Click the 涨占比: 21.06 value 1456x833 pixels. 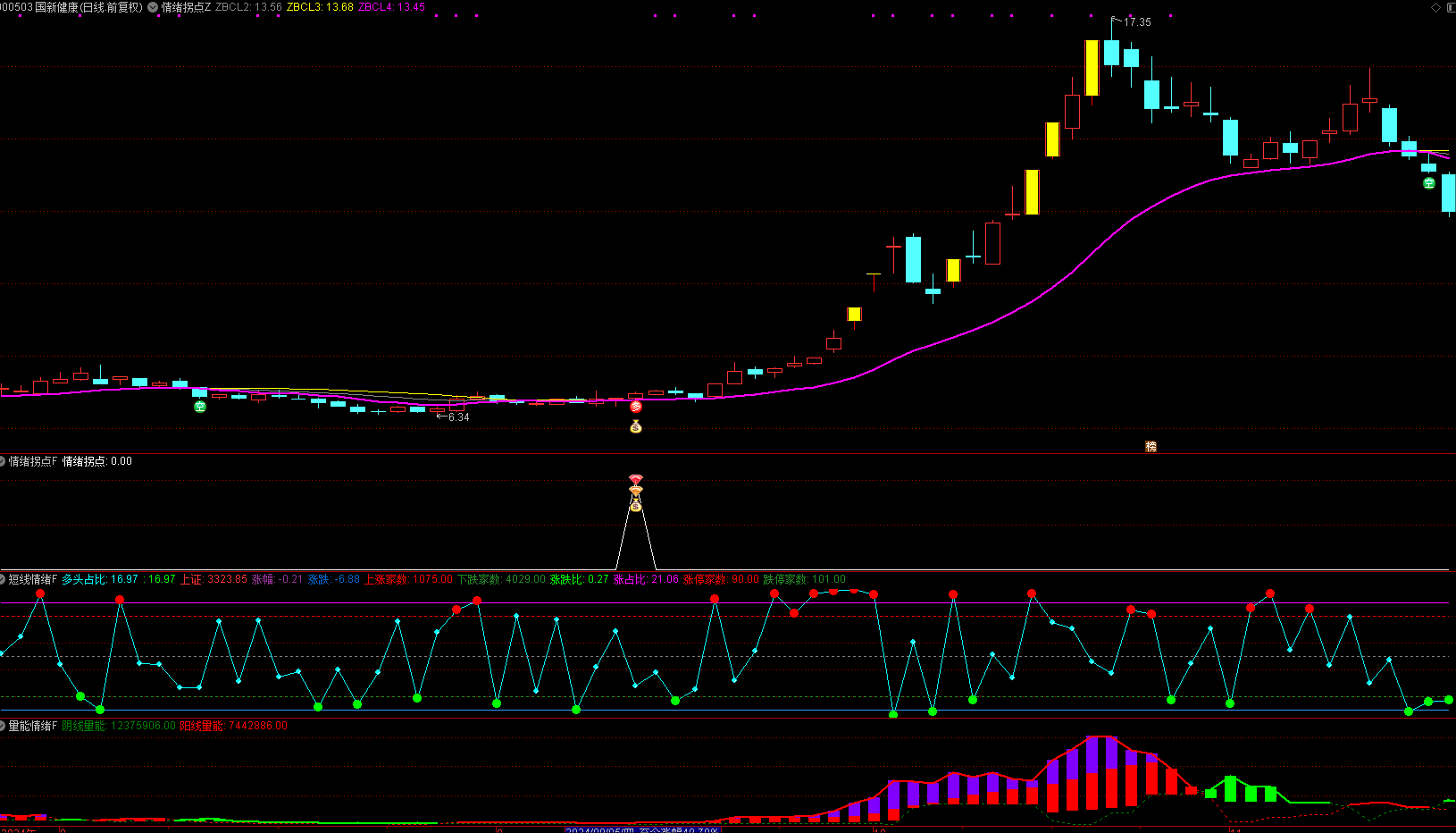point(646,580)
